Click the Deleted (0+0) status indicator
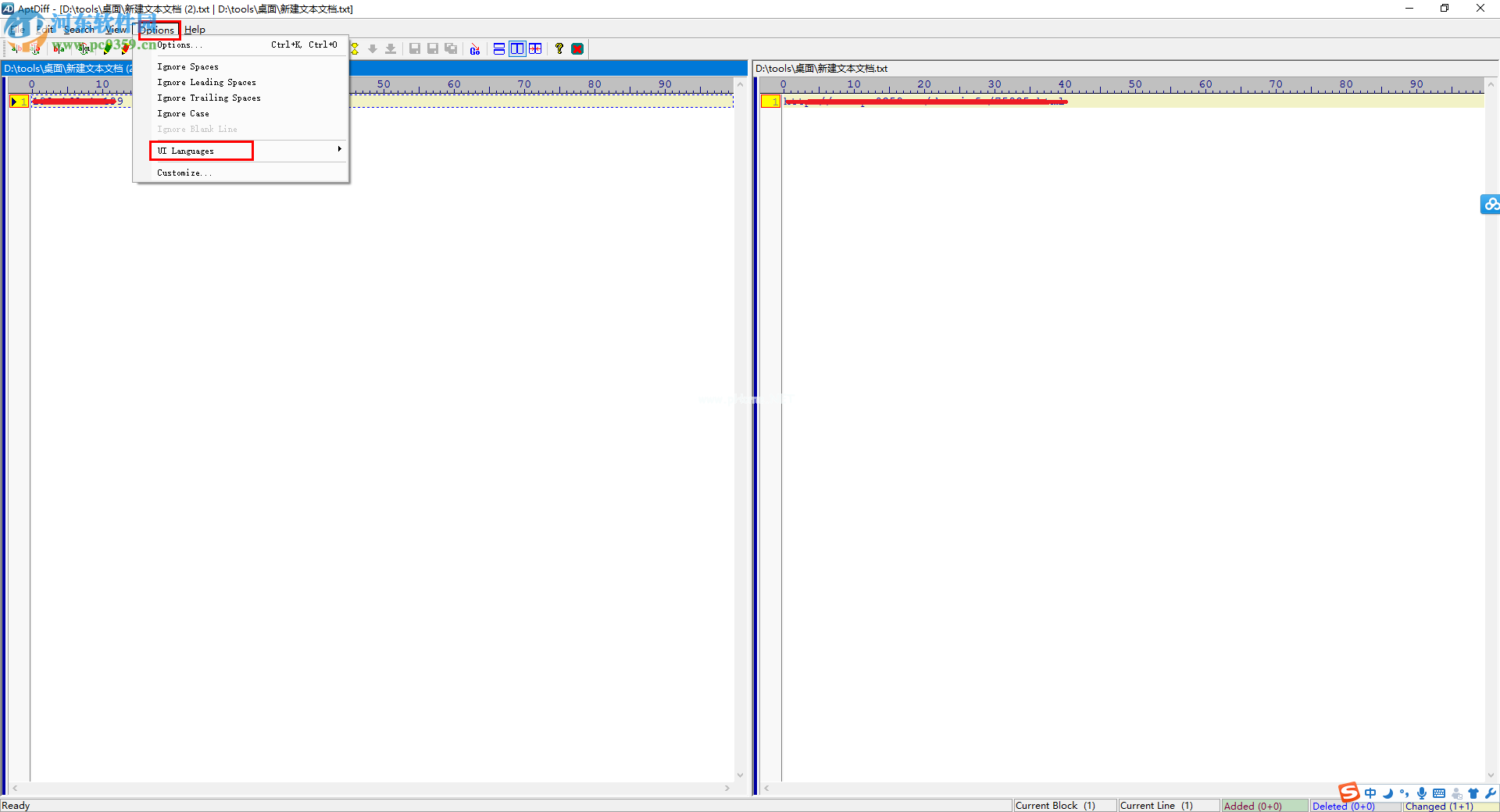Screen dimensions: 1500x812 [x=1355, y=806]
